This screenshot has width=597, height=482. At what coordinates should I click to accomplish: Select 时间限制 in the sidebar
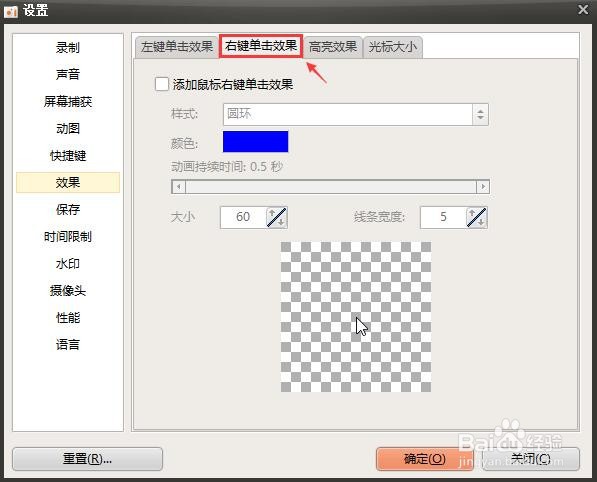[x=68, y=236]
